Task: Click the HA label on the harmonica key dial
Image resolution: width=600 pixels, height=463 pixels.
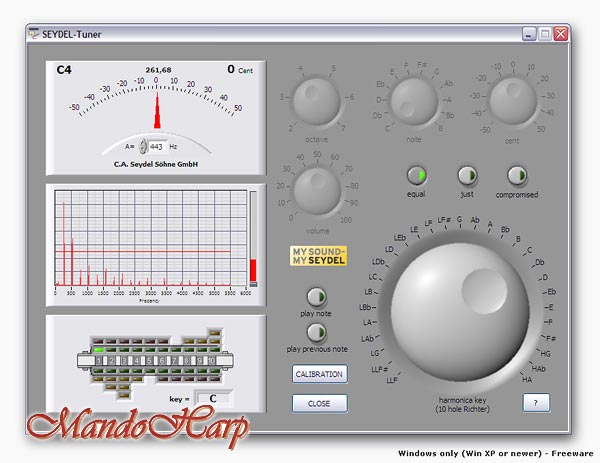Action: click(527, 380)
